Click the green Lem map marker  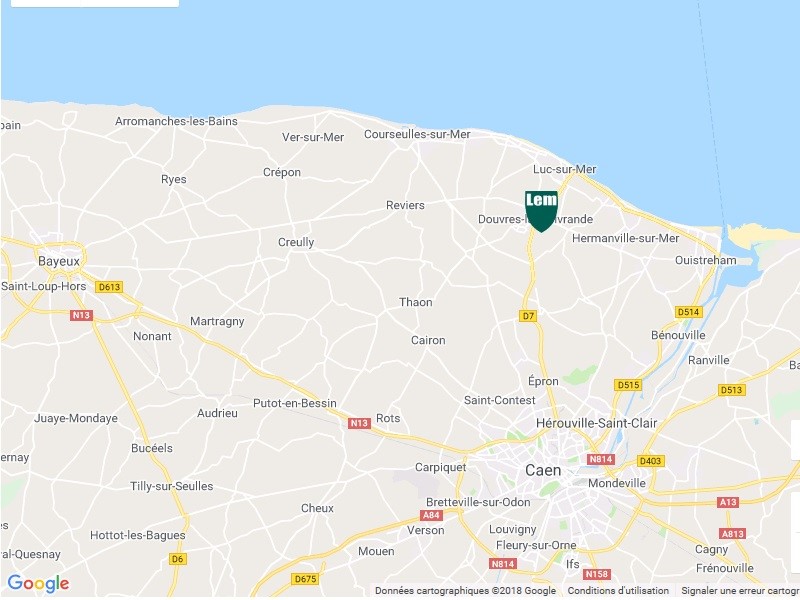[x=541, y=211]
